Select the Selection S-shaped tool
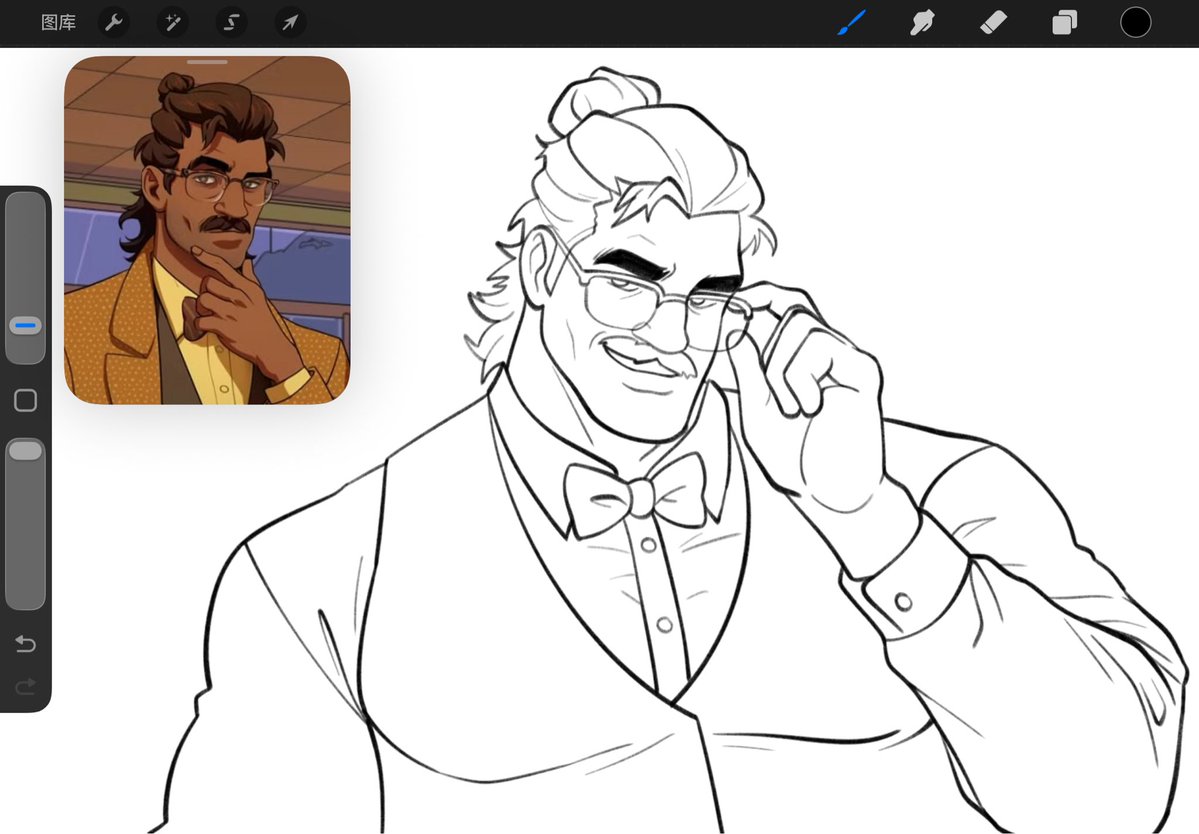 (231, 23)
